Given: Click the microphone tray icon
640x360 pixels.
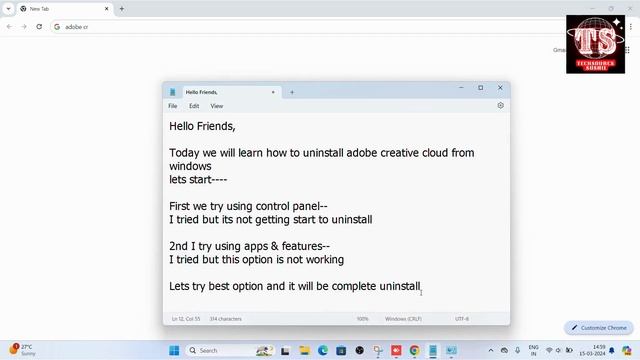Looking at the screenshot, I should (518, 350).
